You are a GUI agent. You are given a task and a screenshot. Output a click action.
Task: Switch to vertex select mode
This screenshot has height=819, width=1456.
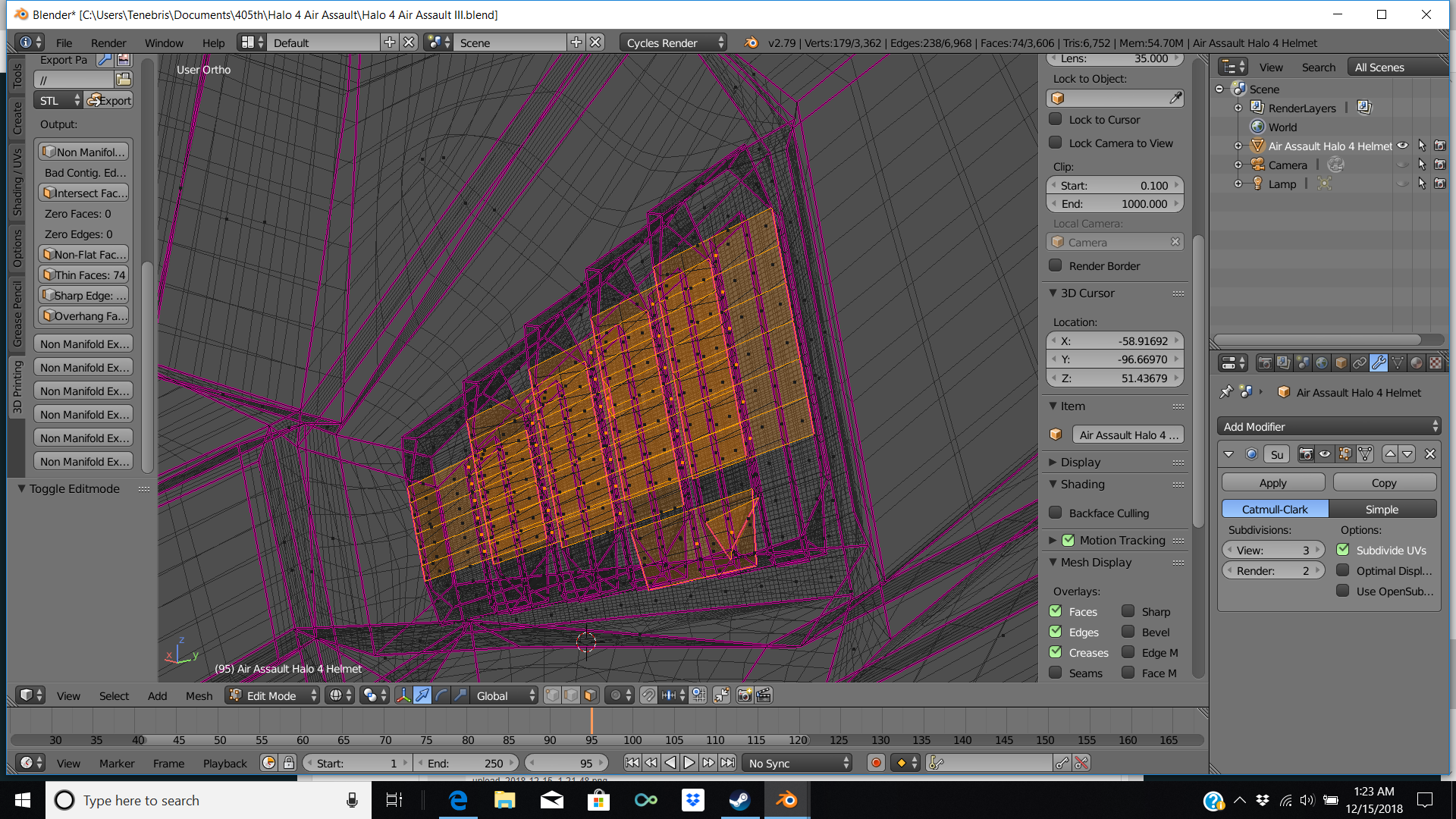tap(553, 695)
